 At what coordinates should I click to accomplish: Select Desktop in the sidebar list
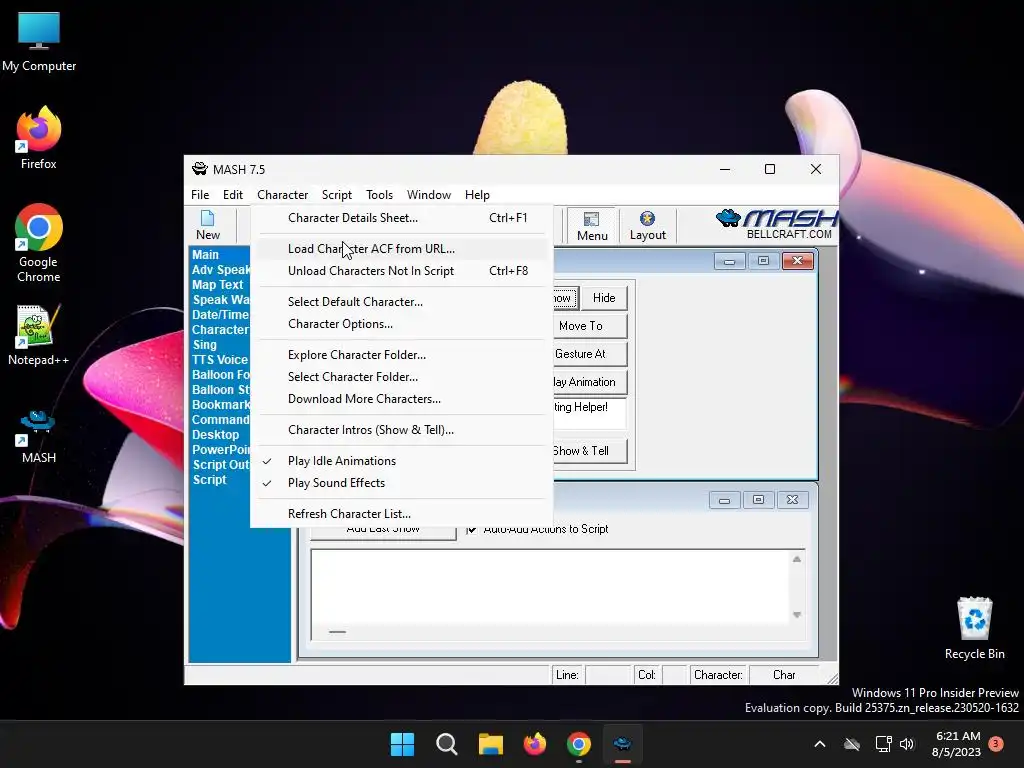(216, 435)
